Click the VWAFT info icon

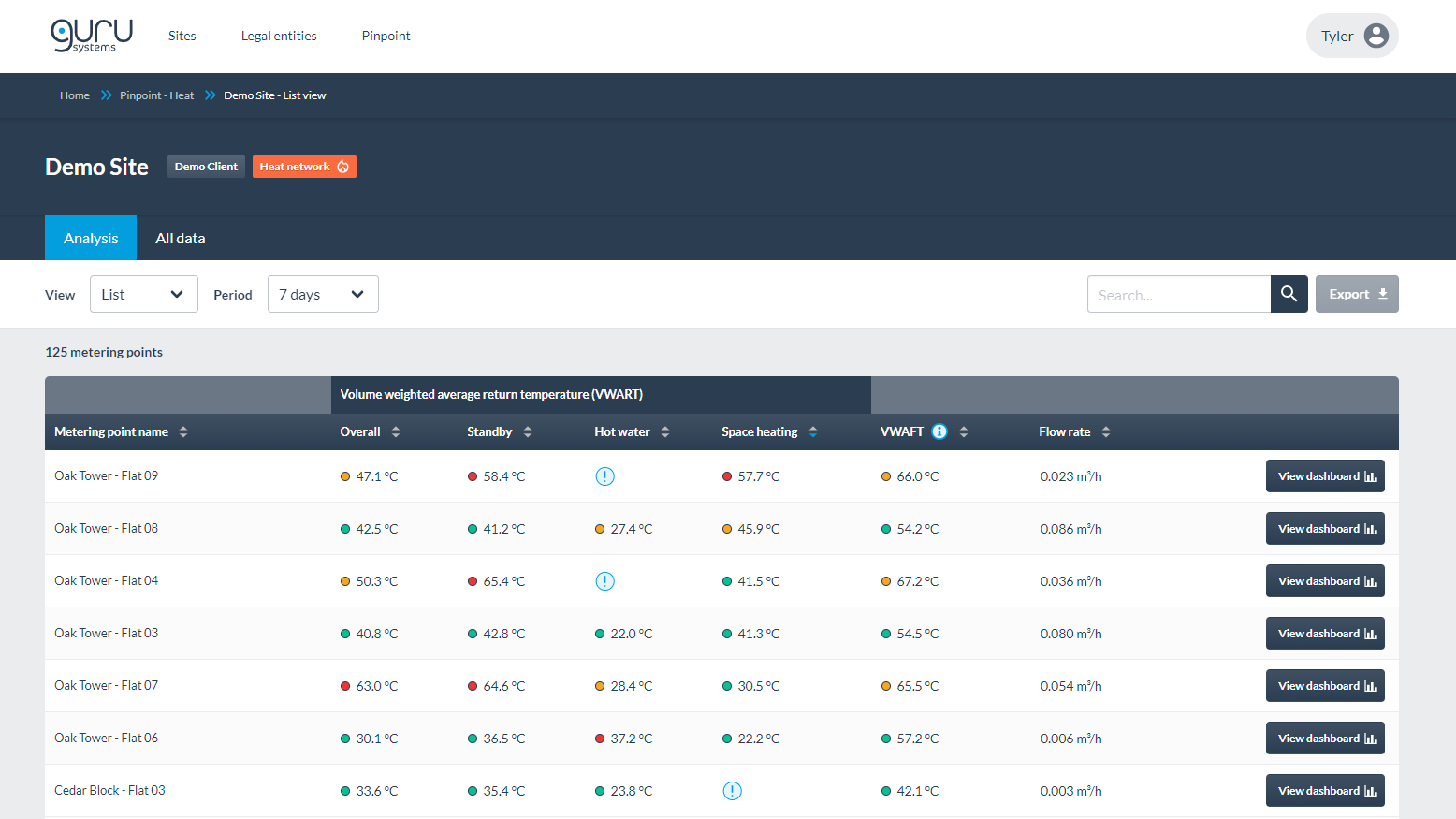coord(939,431)
